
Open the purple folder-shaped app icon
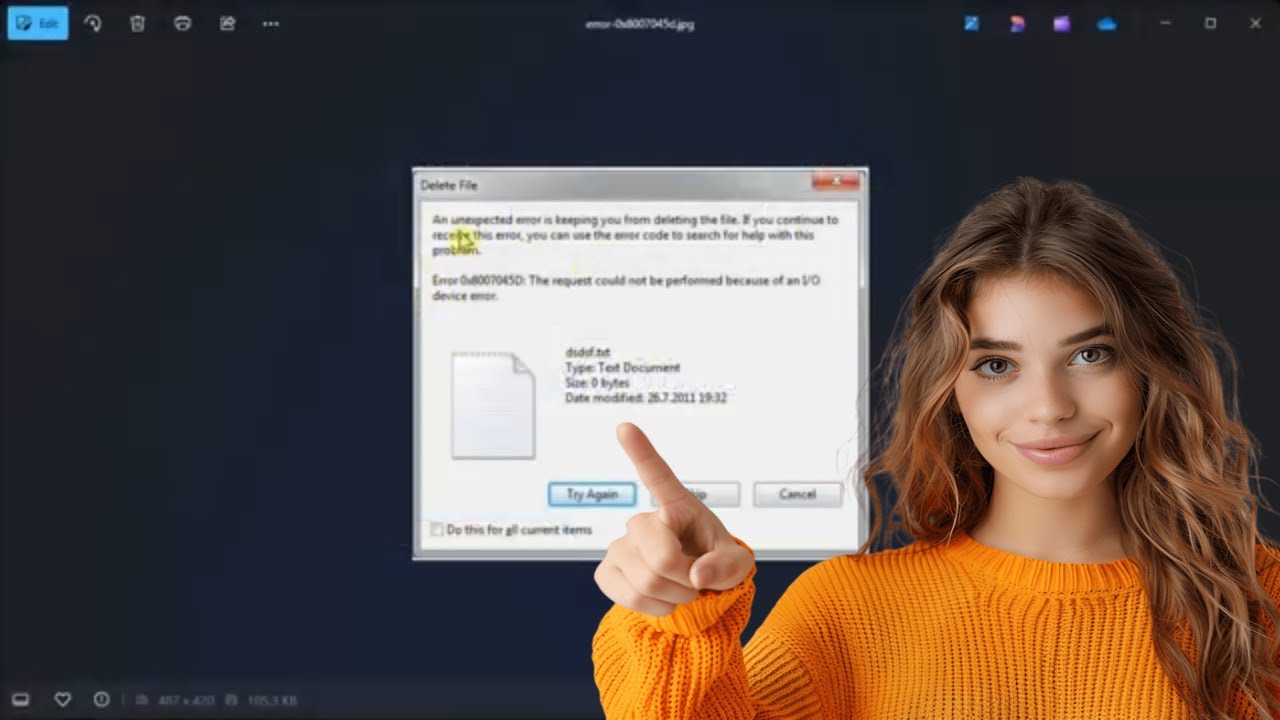click(1062, 23)
